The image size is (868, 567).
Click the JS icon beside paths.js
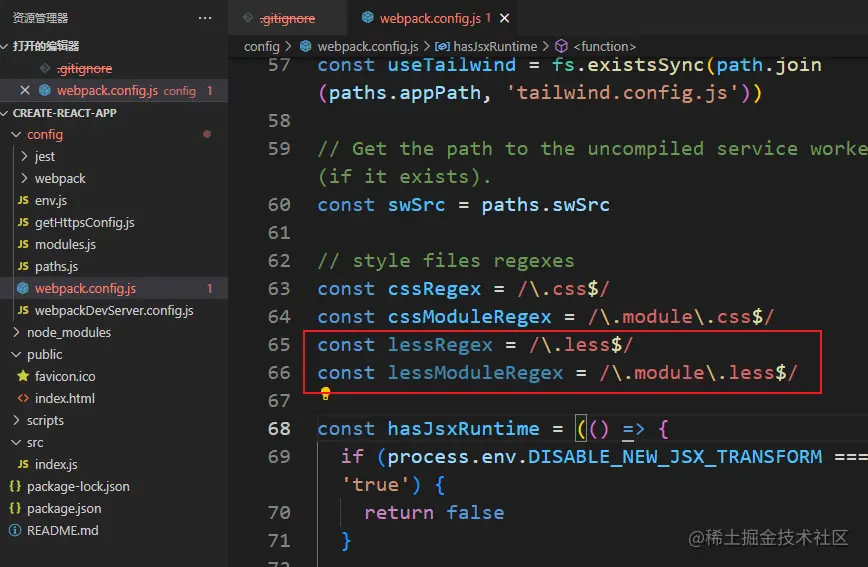23,266
